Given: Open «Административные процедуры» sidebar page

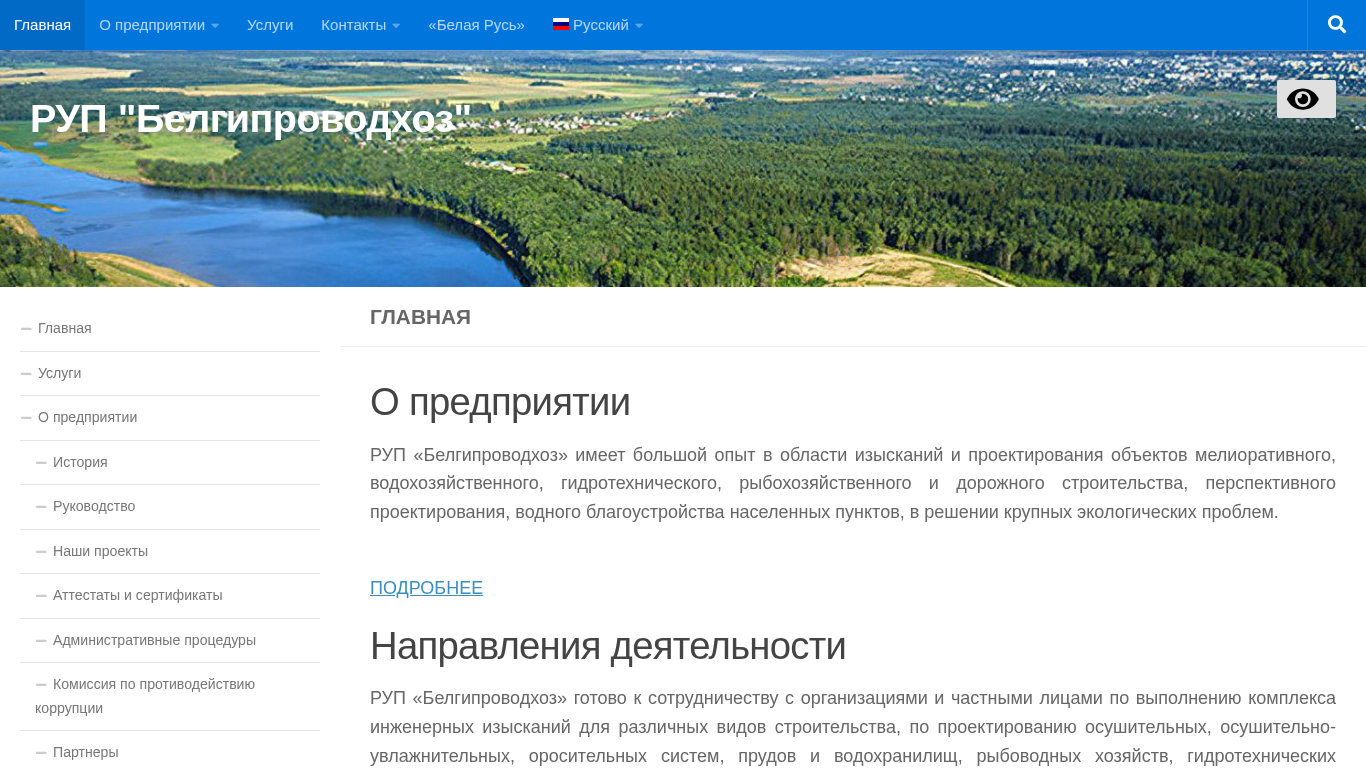Looking at the screenshot, I should (154, 640).
